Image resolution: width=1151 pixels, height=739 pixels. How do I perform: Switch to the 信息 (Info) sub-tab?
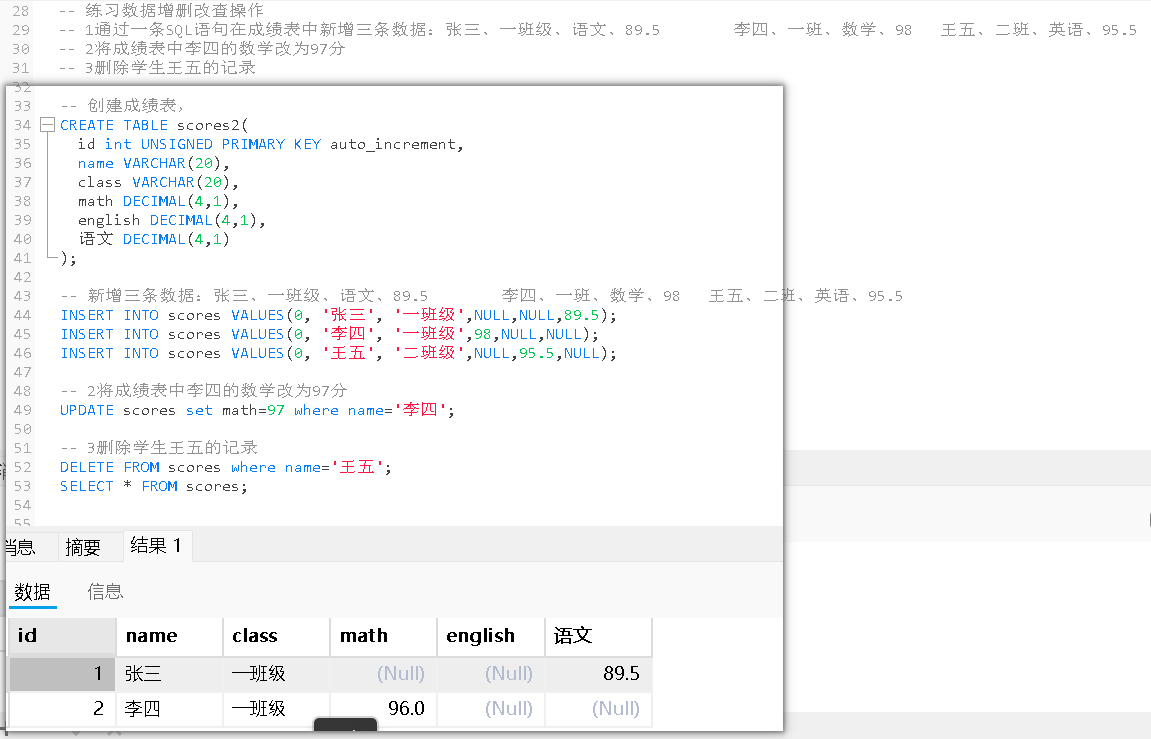(105, 591)
